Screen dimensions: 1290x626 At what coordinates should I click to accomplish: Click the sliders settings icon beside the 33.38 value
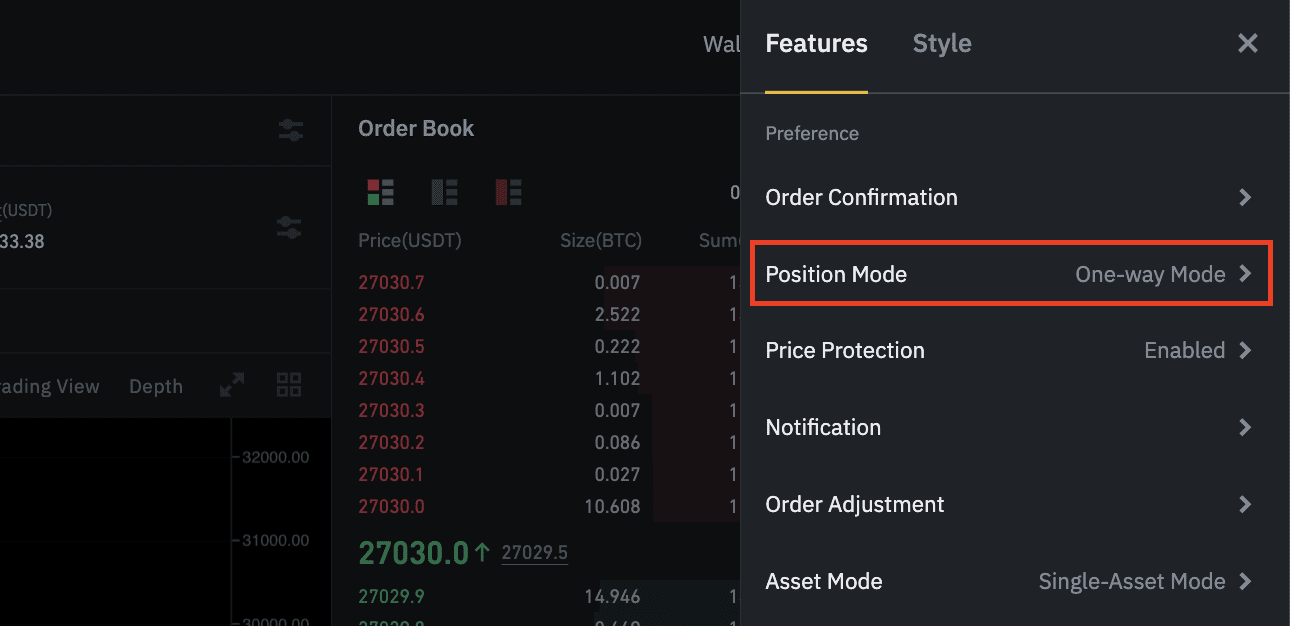coord(288,227)
